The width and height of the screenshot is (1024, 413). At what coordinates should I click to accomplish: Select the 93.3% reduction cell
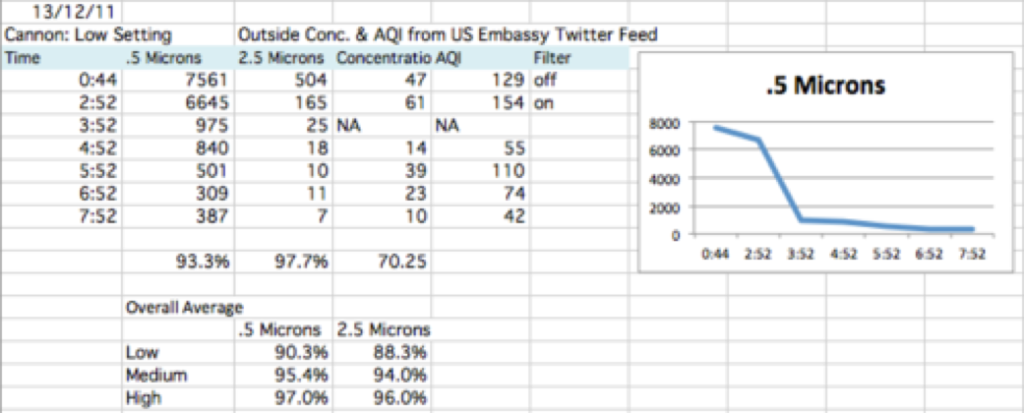[x=178, y=262]
